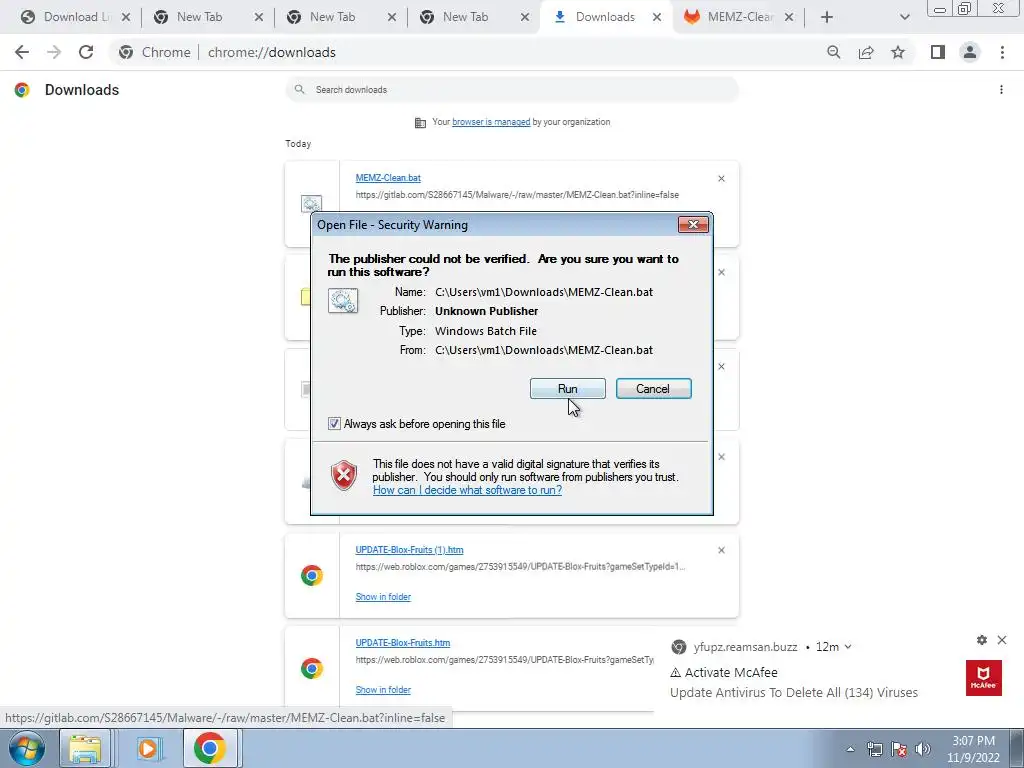1024x768 pixels.
Task: Expand the tab search dropdown arrow
Action: click(x=904, y=17)
